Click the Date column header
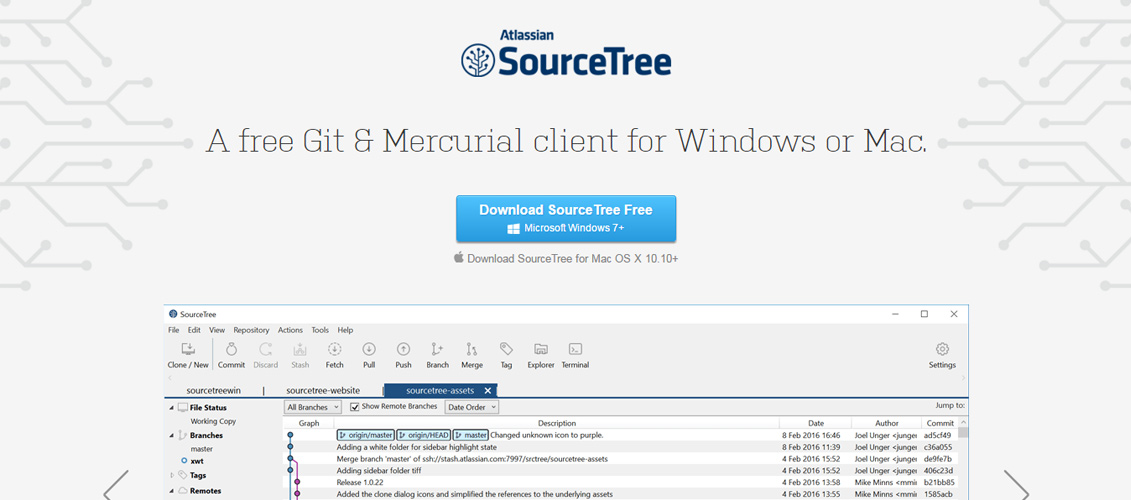This screenshot has width=1131, height=500. [x=816, y=424]
